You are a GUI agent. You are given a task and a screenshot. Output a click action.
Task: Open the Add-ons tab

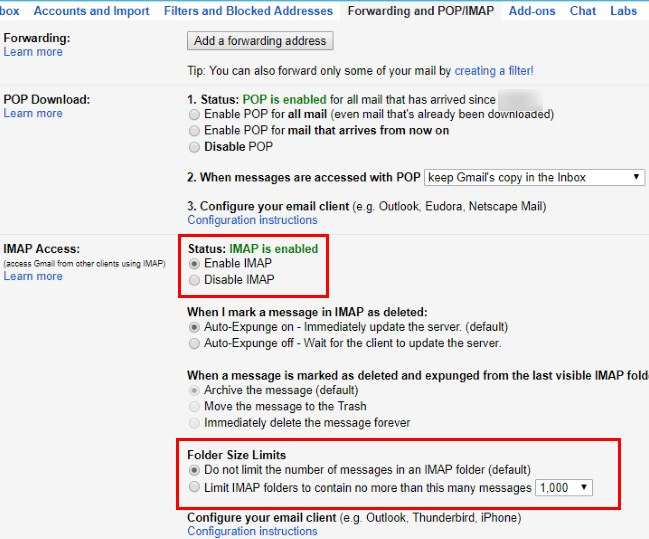click(x=532, y=11)
